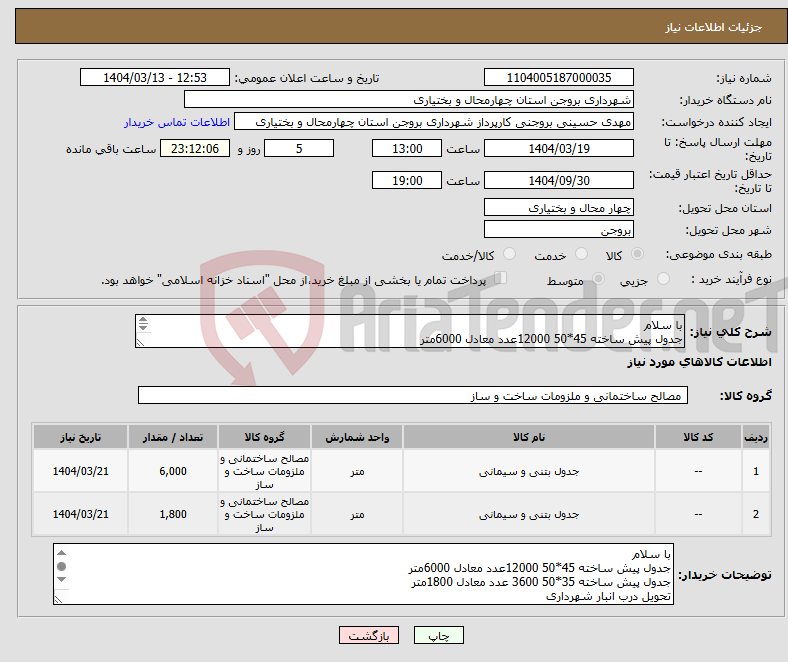Click the واحد شمارش column header
This screenshot has width=788, height=662.
357,437
